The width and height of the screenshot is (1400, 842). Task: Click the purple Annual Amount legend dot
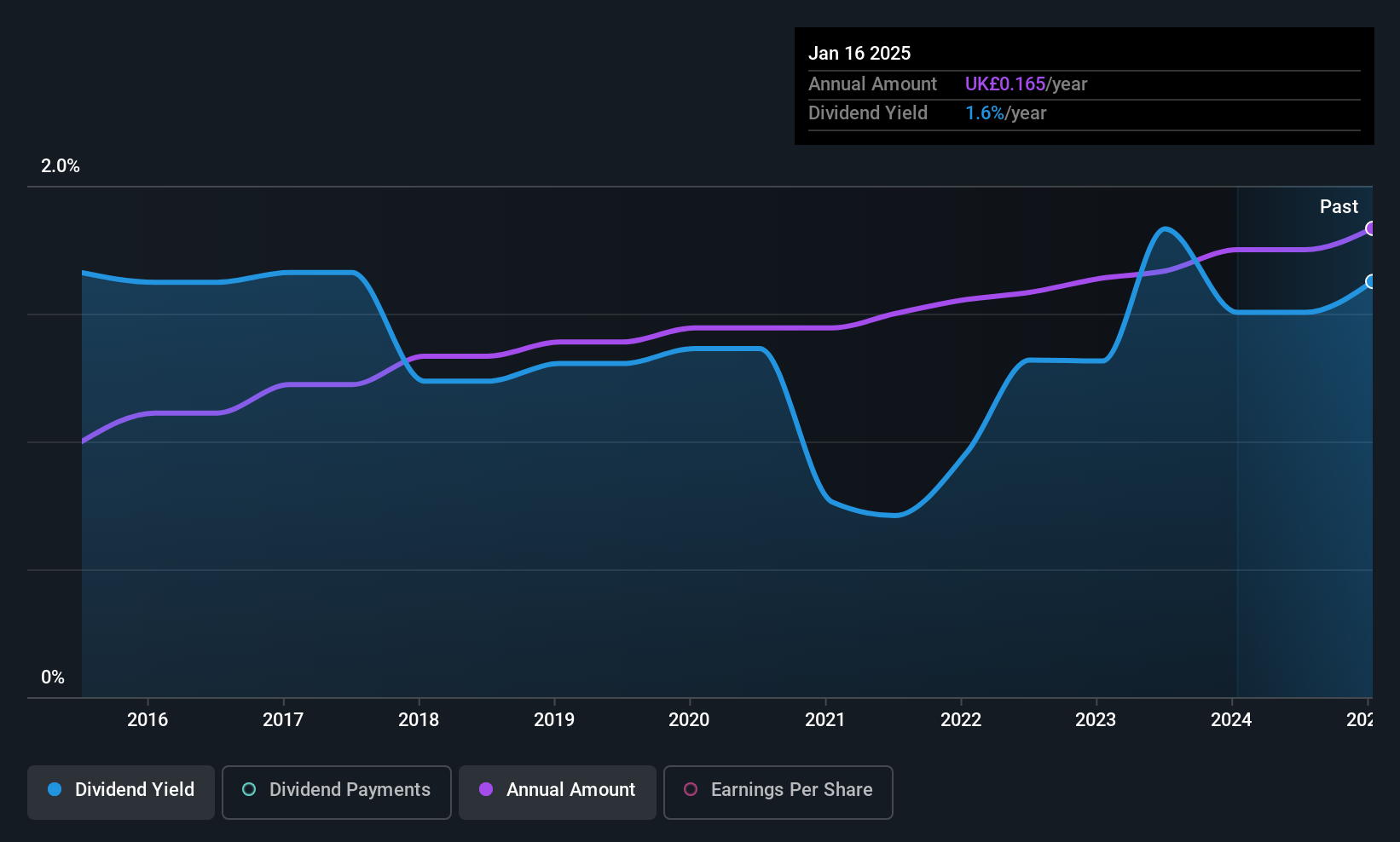click(x=486, y=789)
